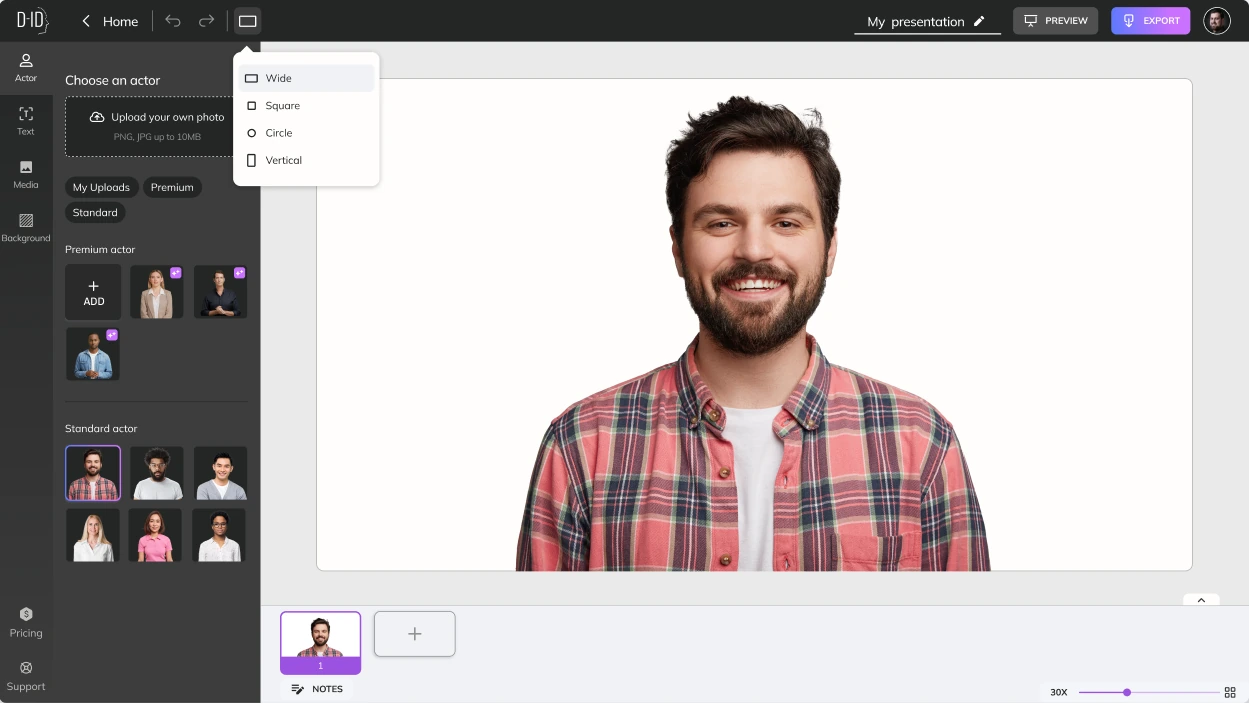Select premium actor in denim jacket
Image resolution: width=1249 pixels, height=703 pixels.
coord(93,354)
